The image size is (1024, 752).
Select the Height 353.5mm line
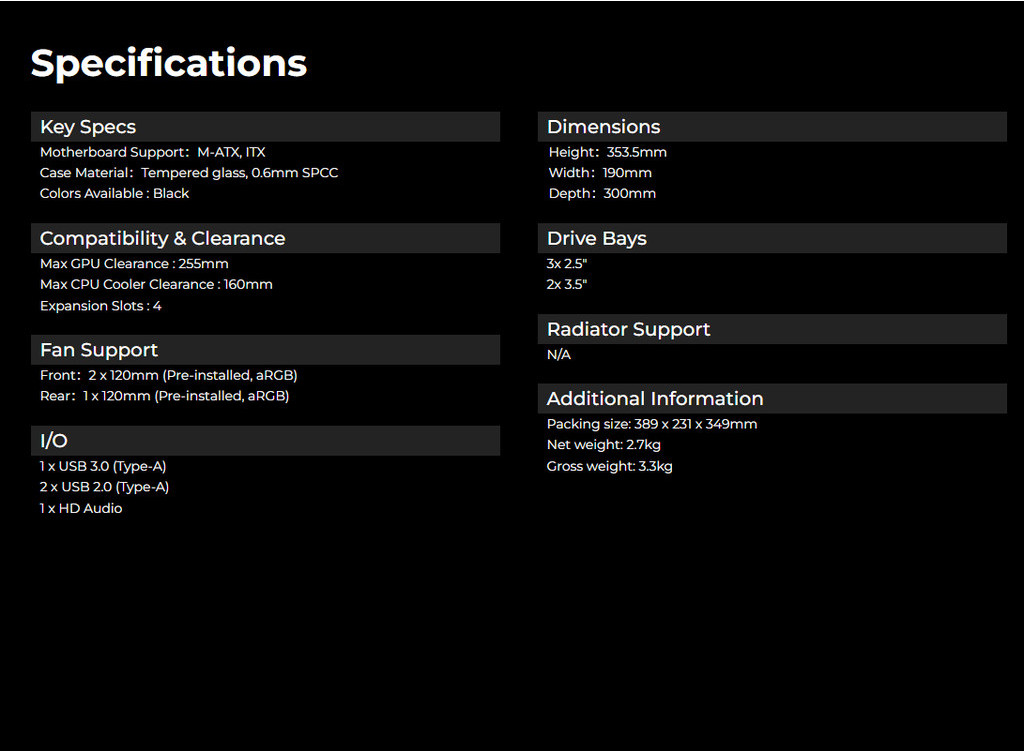607,152
